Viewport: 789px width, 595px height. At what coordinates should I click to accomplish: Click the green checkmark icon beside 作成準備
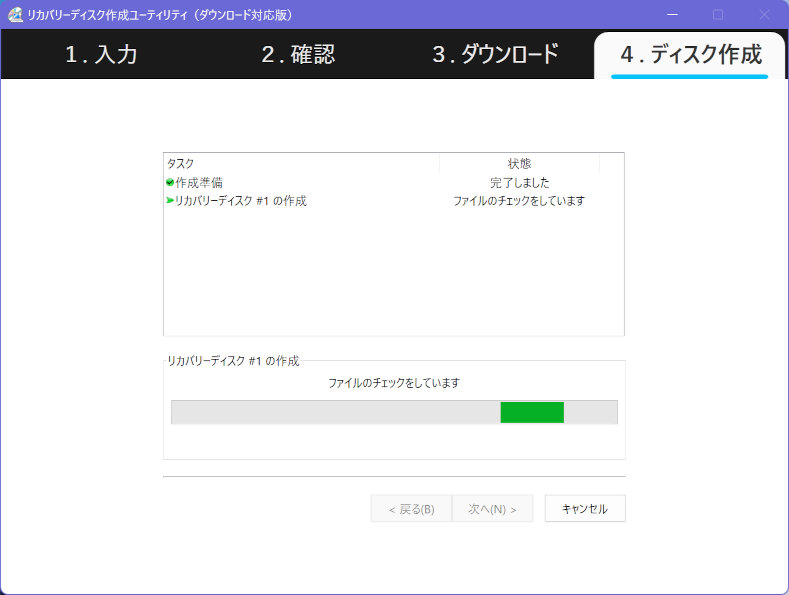pyautogui.click(x=170, y=182)
